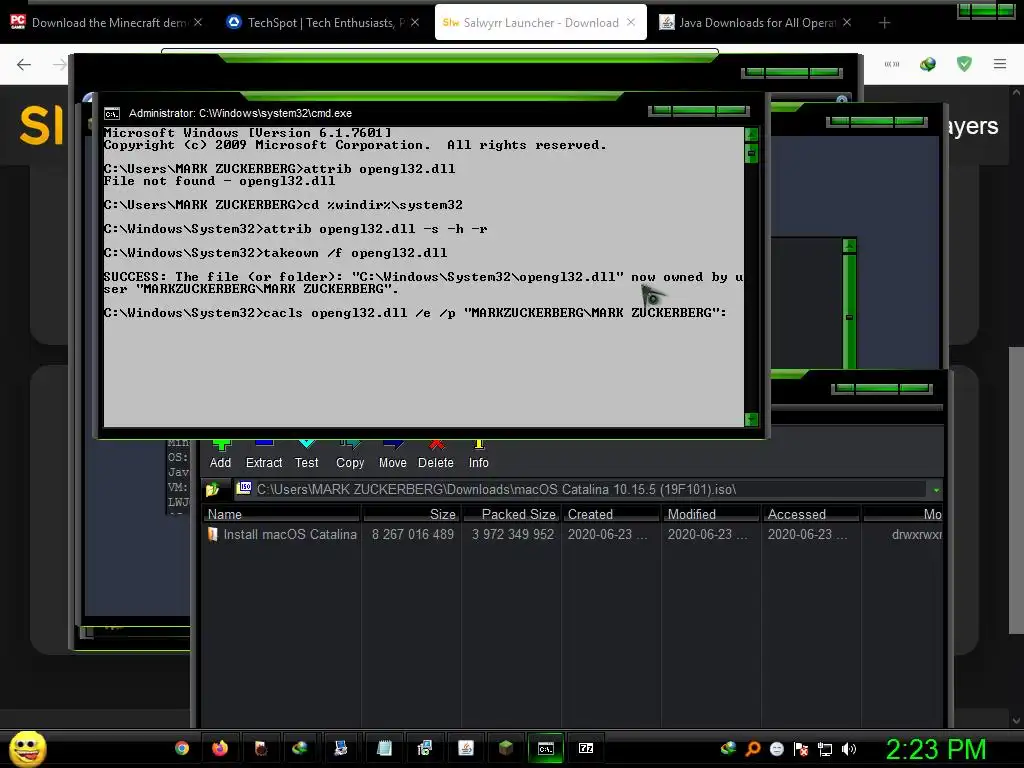Close the TechSpot tab
This screenshot has height=768, width=1024.
coord(415,22)
